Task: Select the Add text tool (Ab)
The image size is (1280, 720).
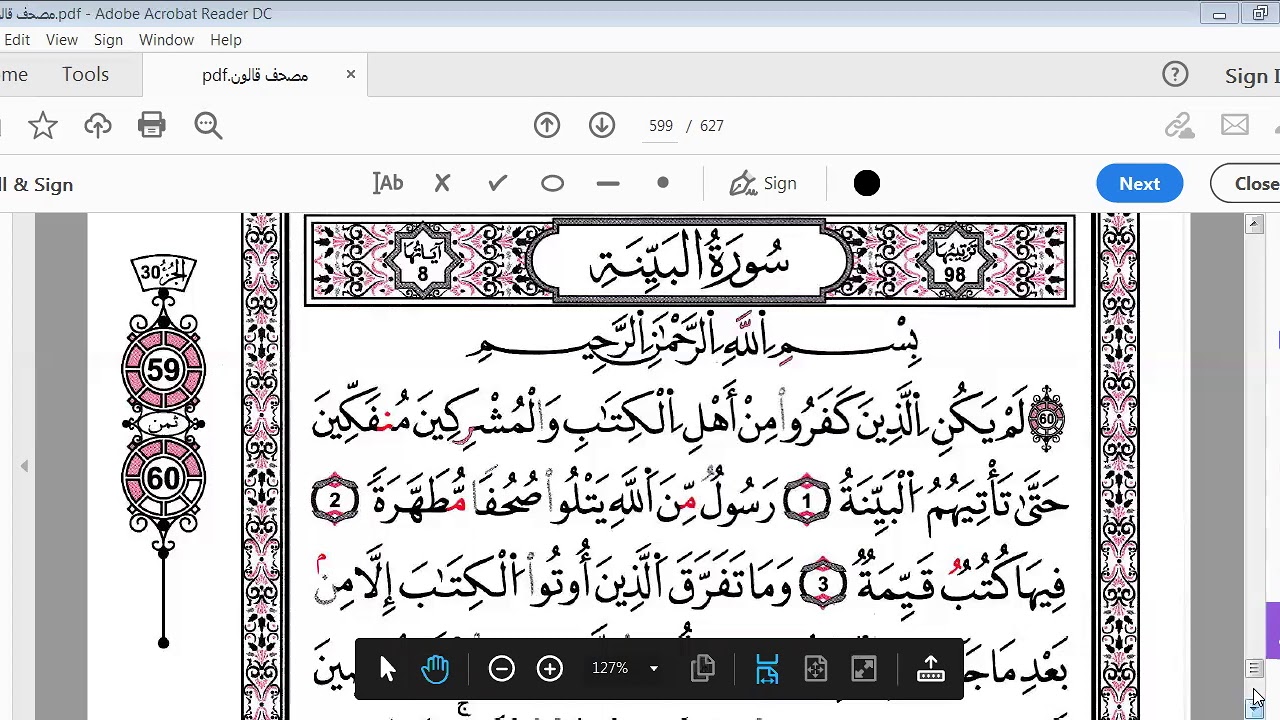Action: 388,183
